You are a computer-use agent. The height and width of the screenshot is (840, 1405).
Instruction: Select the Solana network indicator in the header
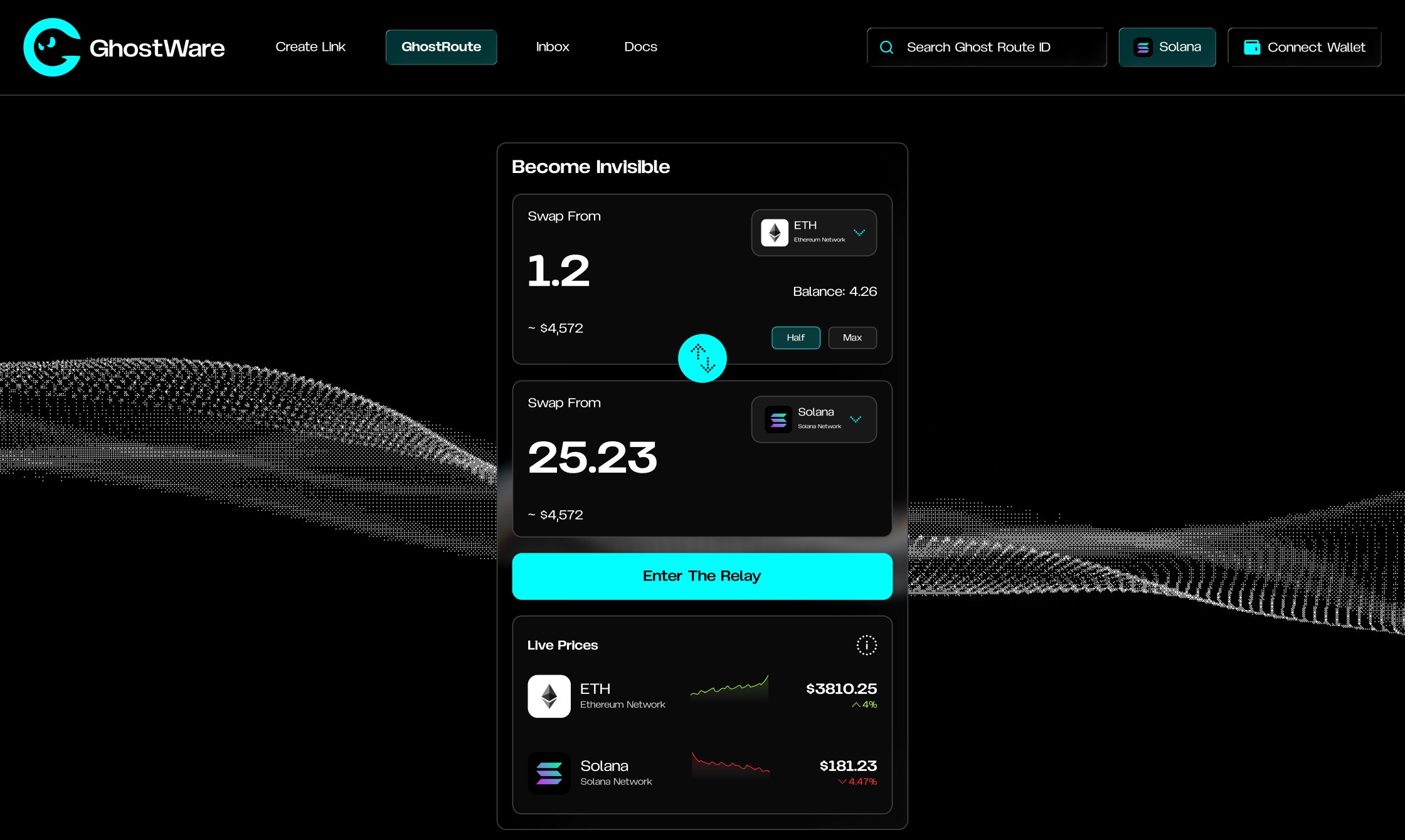point(1167,46)
